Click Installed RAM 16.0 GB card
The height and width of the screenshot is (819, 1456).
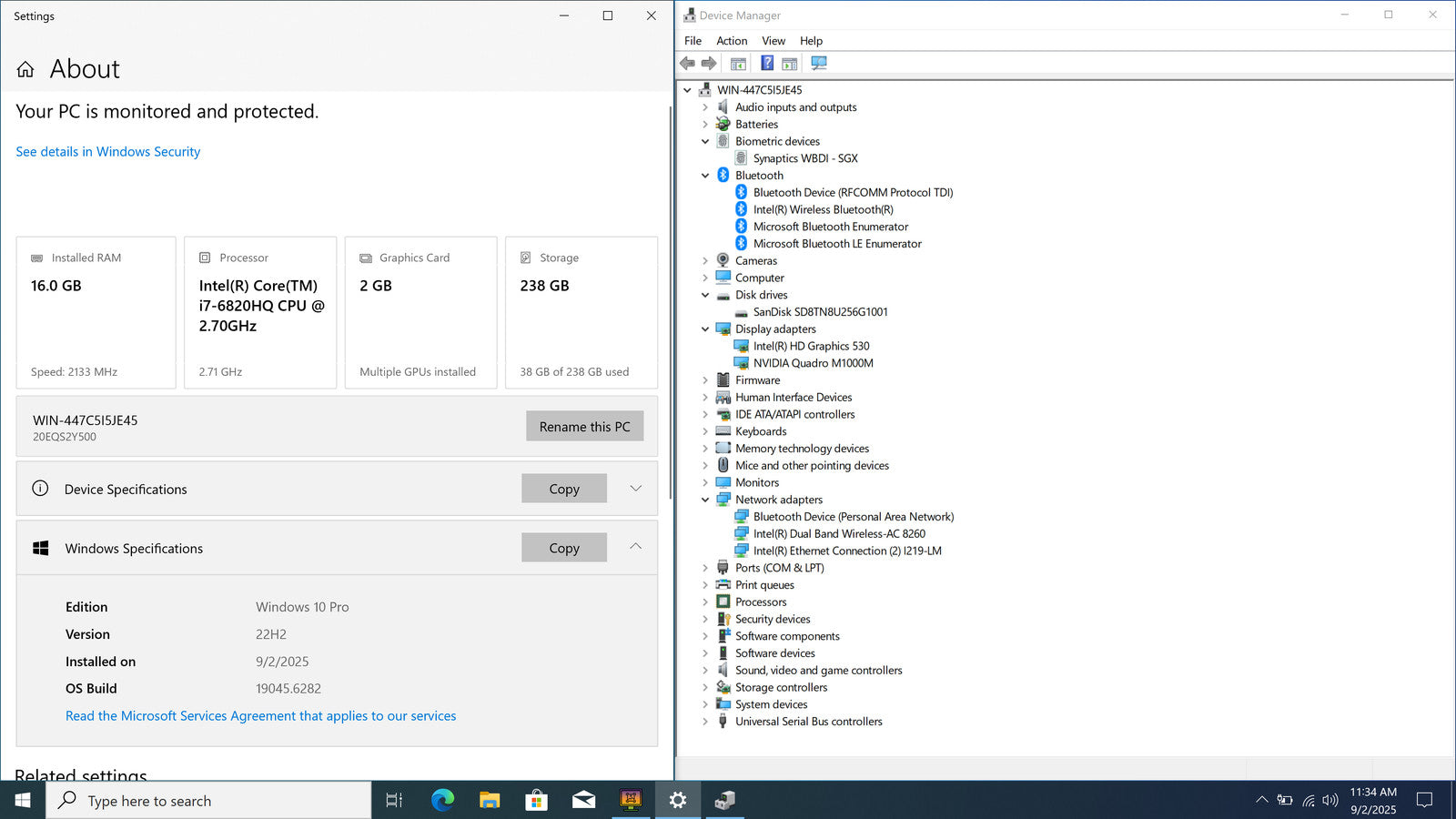tap(96, 312)
